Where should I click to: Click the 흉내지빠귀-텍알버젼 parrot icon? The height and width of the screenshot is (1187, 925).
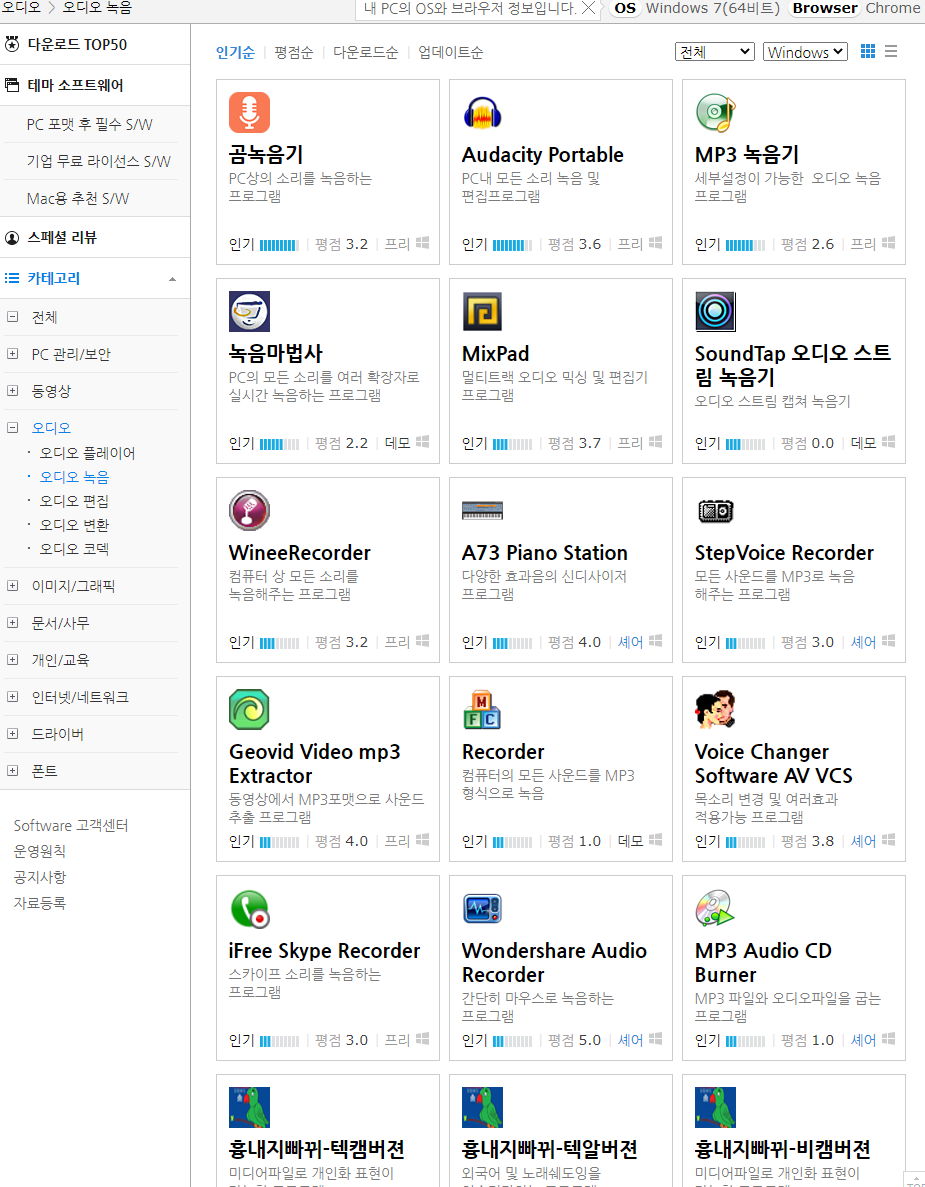click(x=482, y=1108)
